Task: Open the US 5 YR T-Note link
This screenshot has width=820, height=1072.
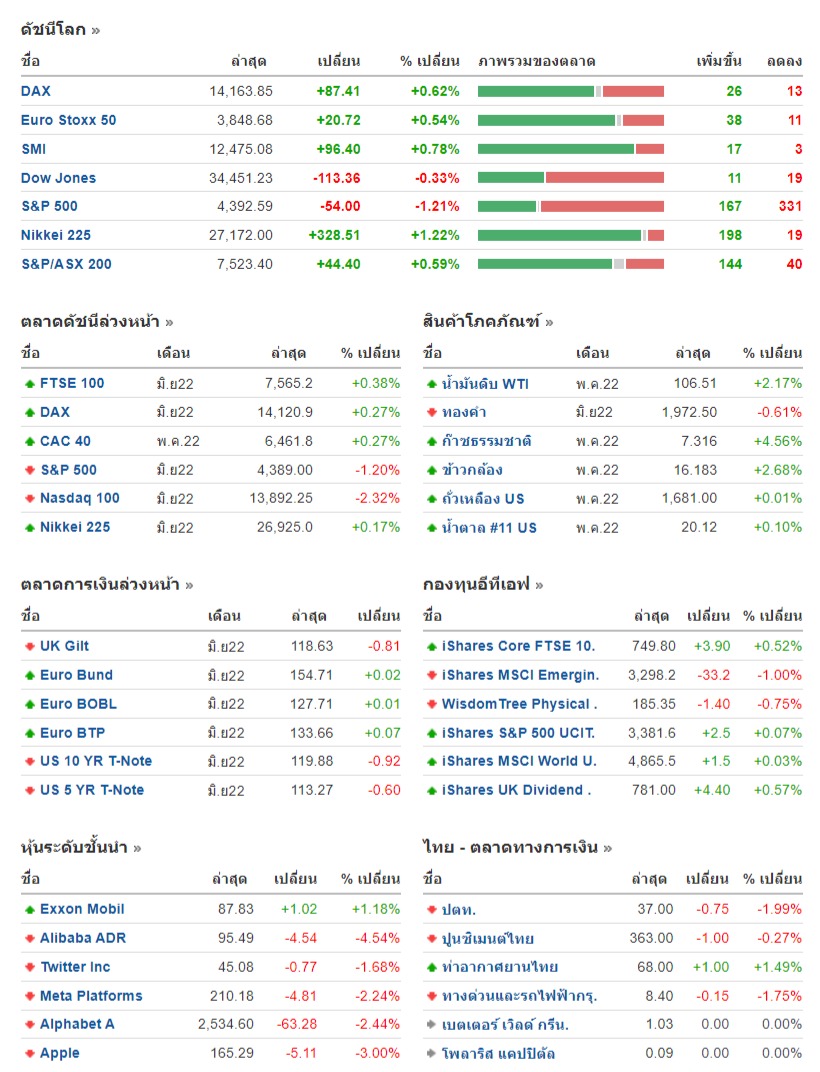Action: click(92, 790)
